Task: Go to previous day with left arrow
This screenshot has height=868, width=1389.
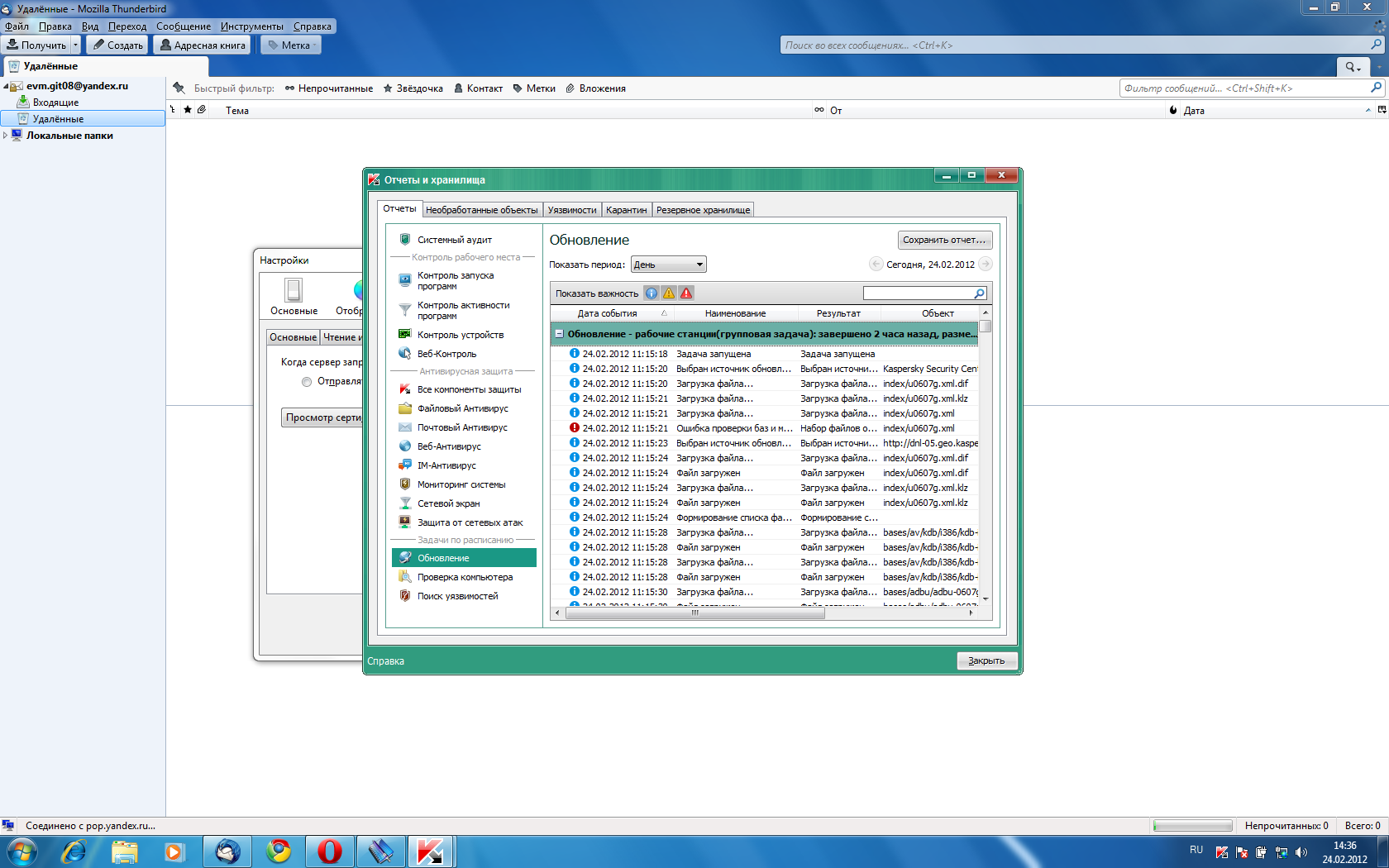Action: [876, 265]
